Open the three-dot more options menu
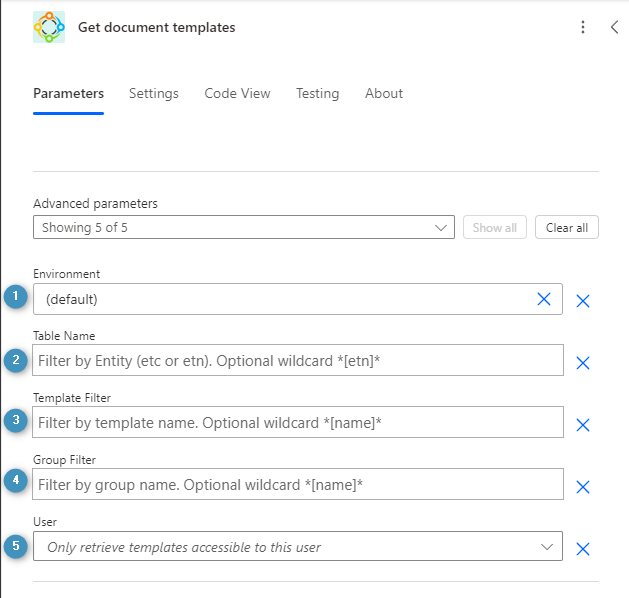Image resolution: width=629 pixels, height=598 pixels. click(x=583, y=27)
